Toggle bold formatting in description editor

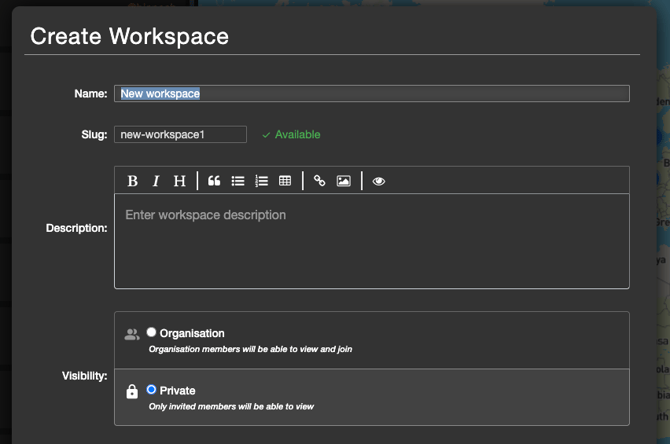point(132,181)
